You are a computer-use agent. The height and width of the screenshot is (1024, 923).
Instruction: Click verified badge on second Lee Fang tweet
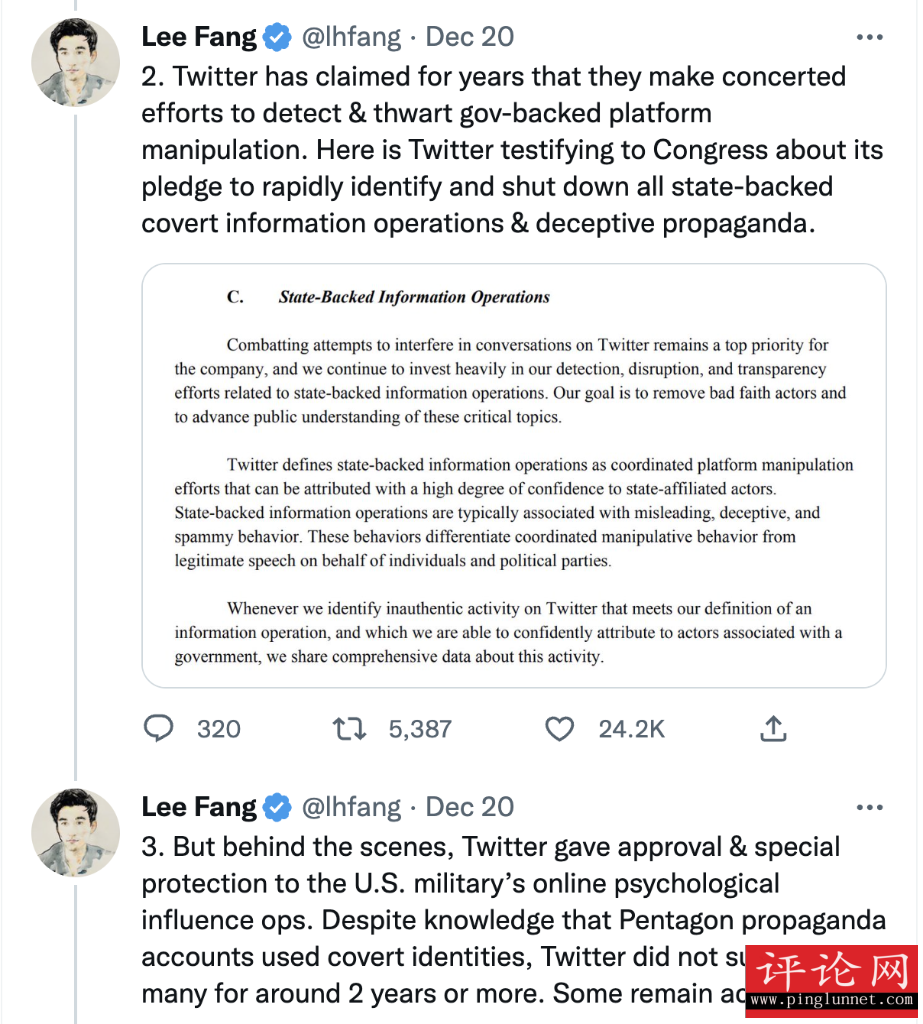277,807
